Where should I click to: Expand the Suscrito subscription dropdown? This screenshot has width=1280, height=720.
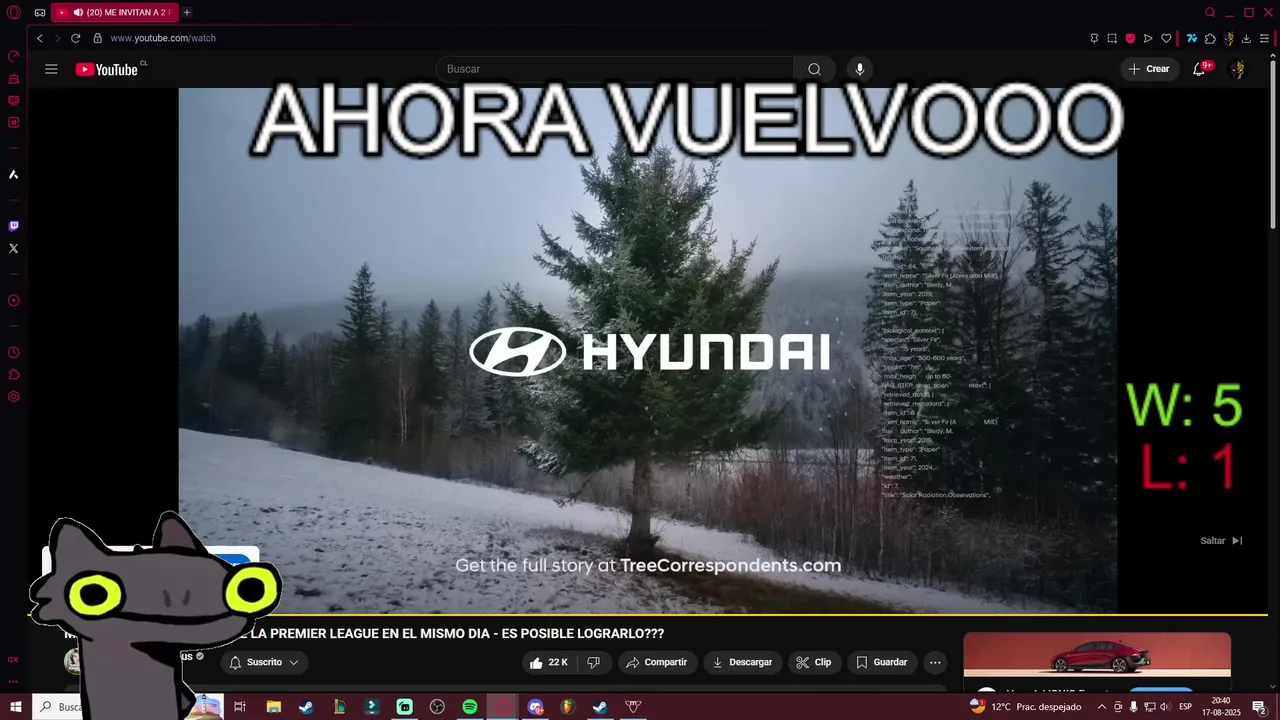click(x=264, y=662)
